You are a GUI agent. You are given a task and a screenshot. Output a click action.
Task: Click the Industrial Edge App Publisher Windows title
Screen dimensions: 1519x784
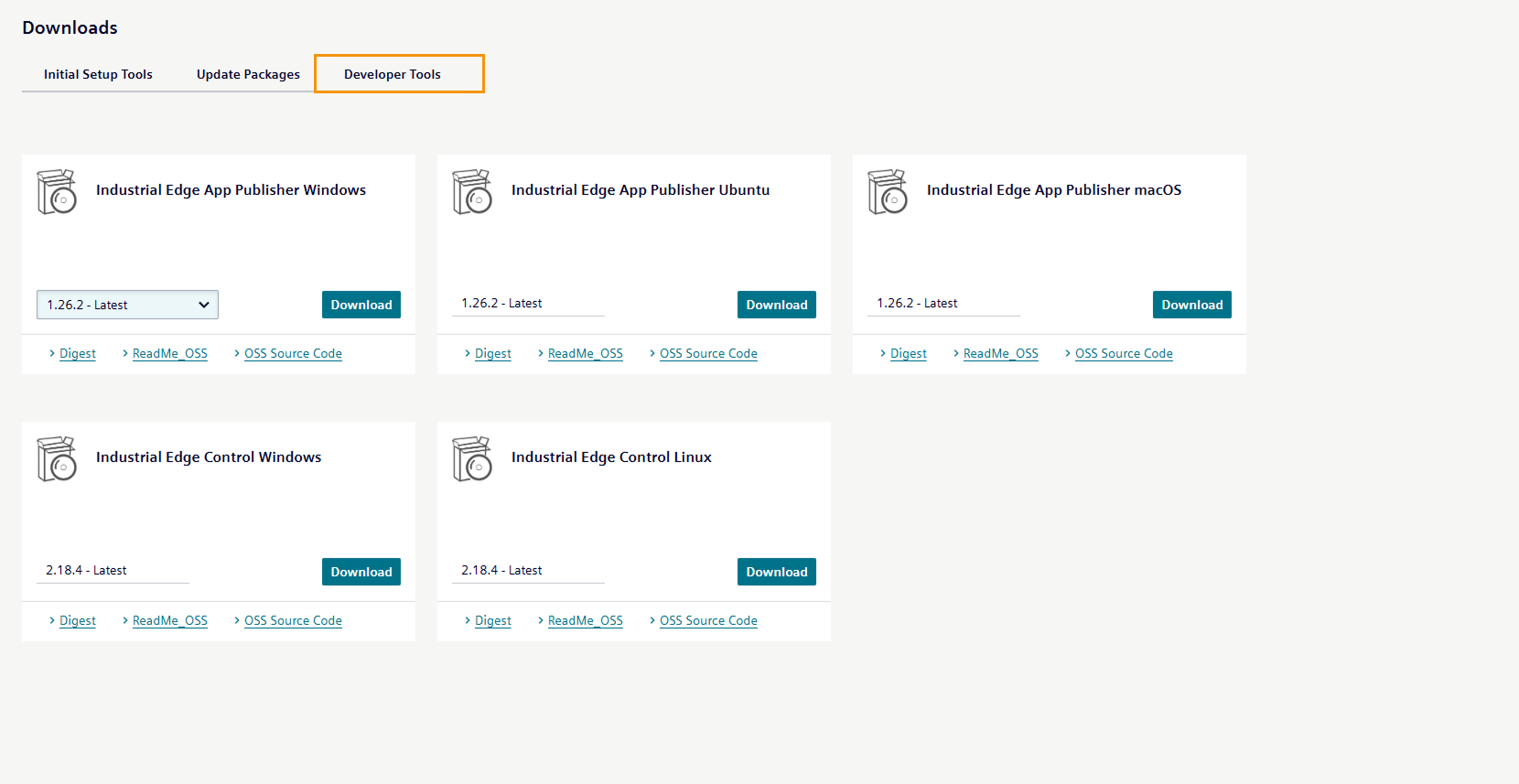click(231, 190)
